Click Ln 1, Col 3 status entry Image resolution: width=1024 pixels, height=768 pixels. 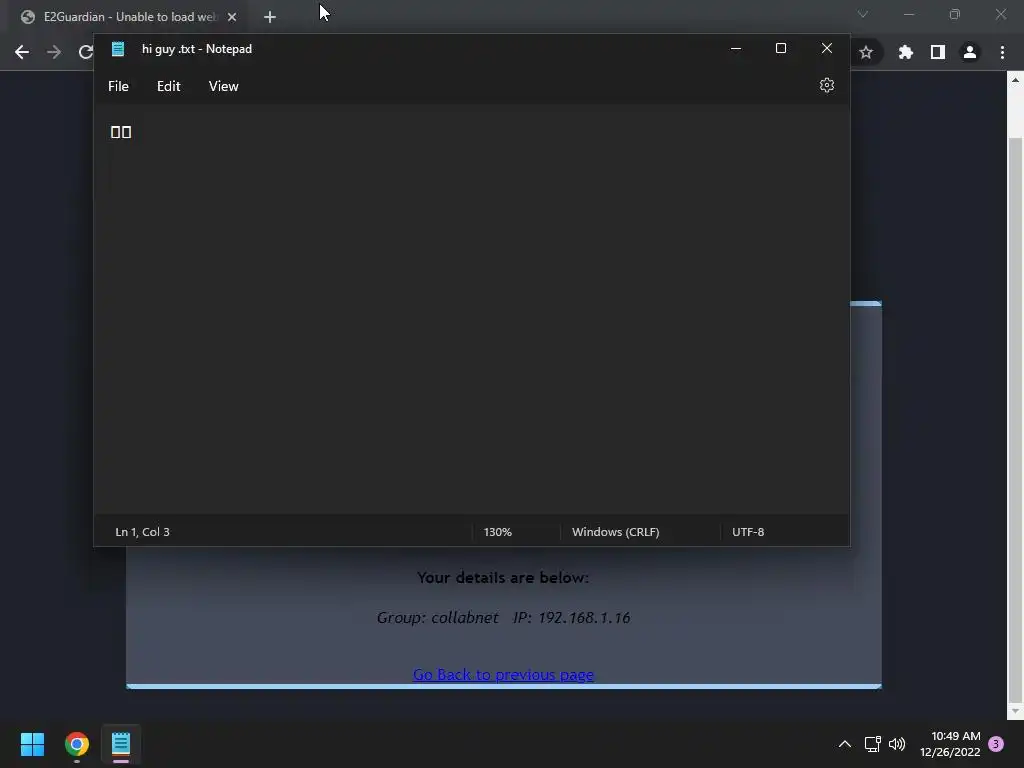tap(142, 532)
